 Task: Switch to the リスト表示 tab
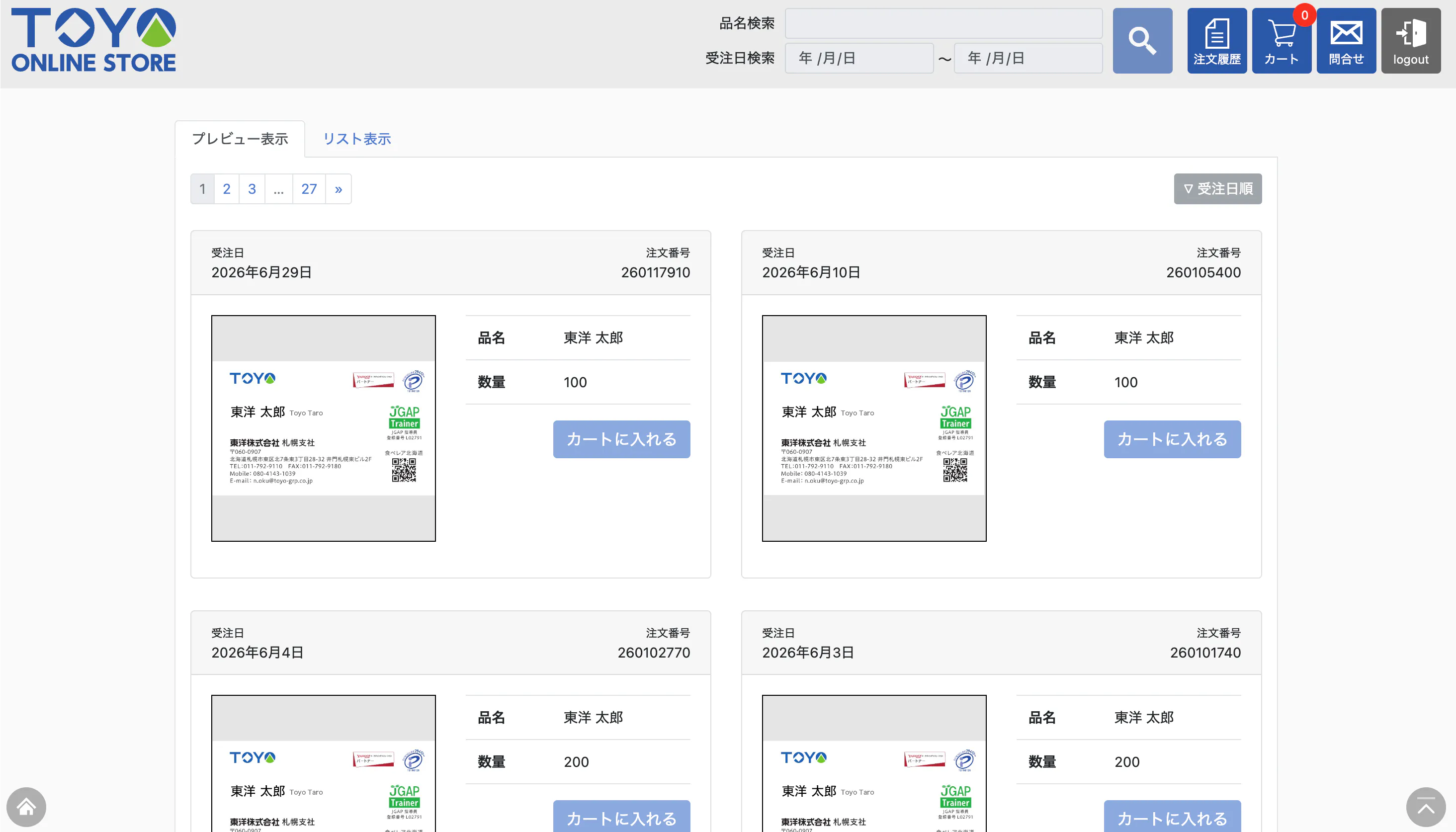[356, 139]
